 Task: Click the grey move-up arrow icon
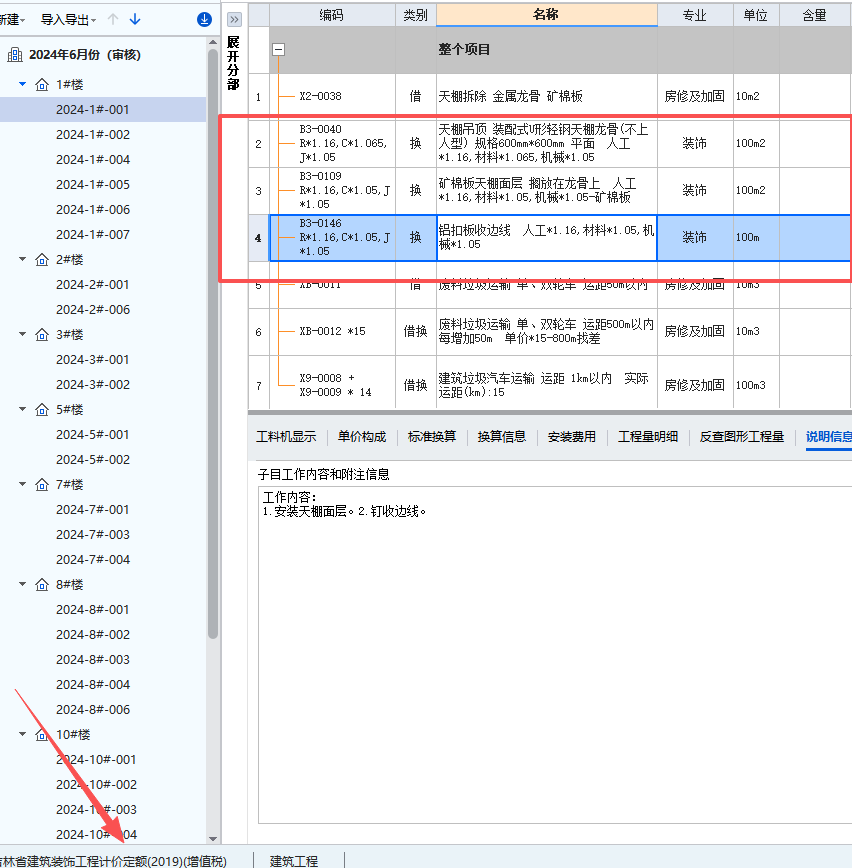click(113, 19)
